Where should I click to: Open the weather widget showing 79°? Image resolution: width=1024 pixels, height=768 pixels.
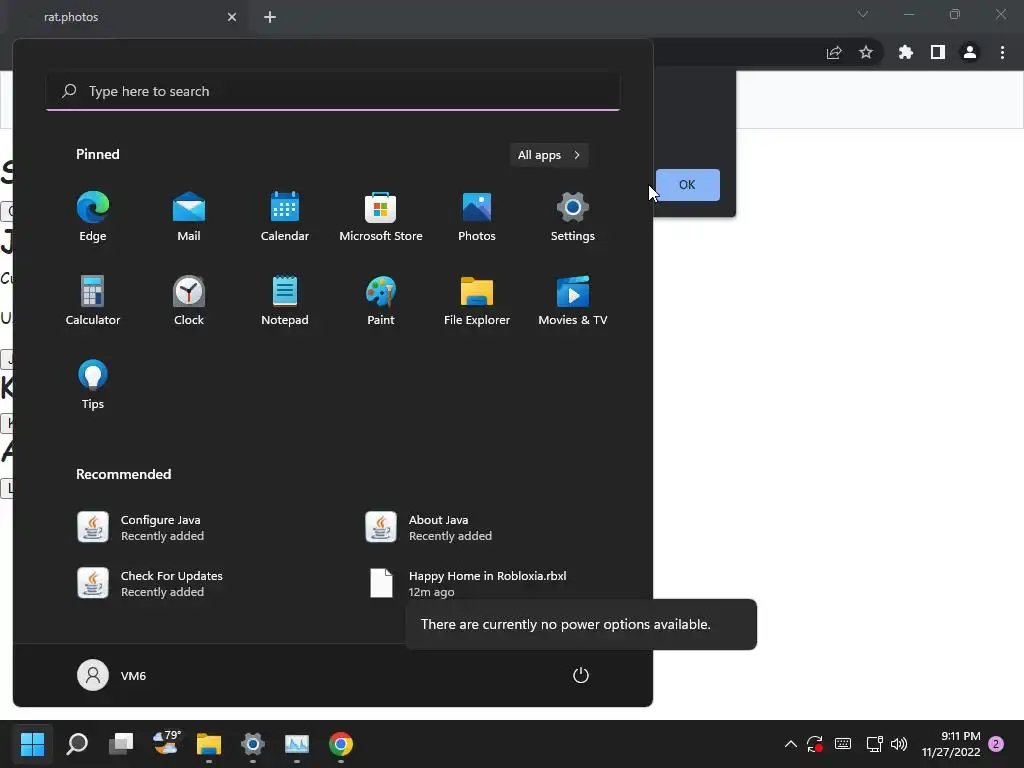166,744
